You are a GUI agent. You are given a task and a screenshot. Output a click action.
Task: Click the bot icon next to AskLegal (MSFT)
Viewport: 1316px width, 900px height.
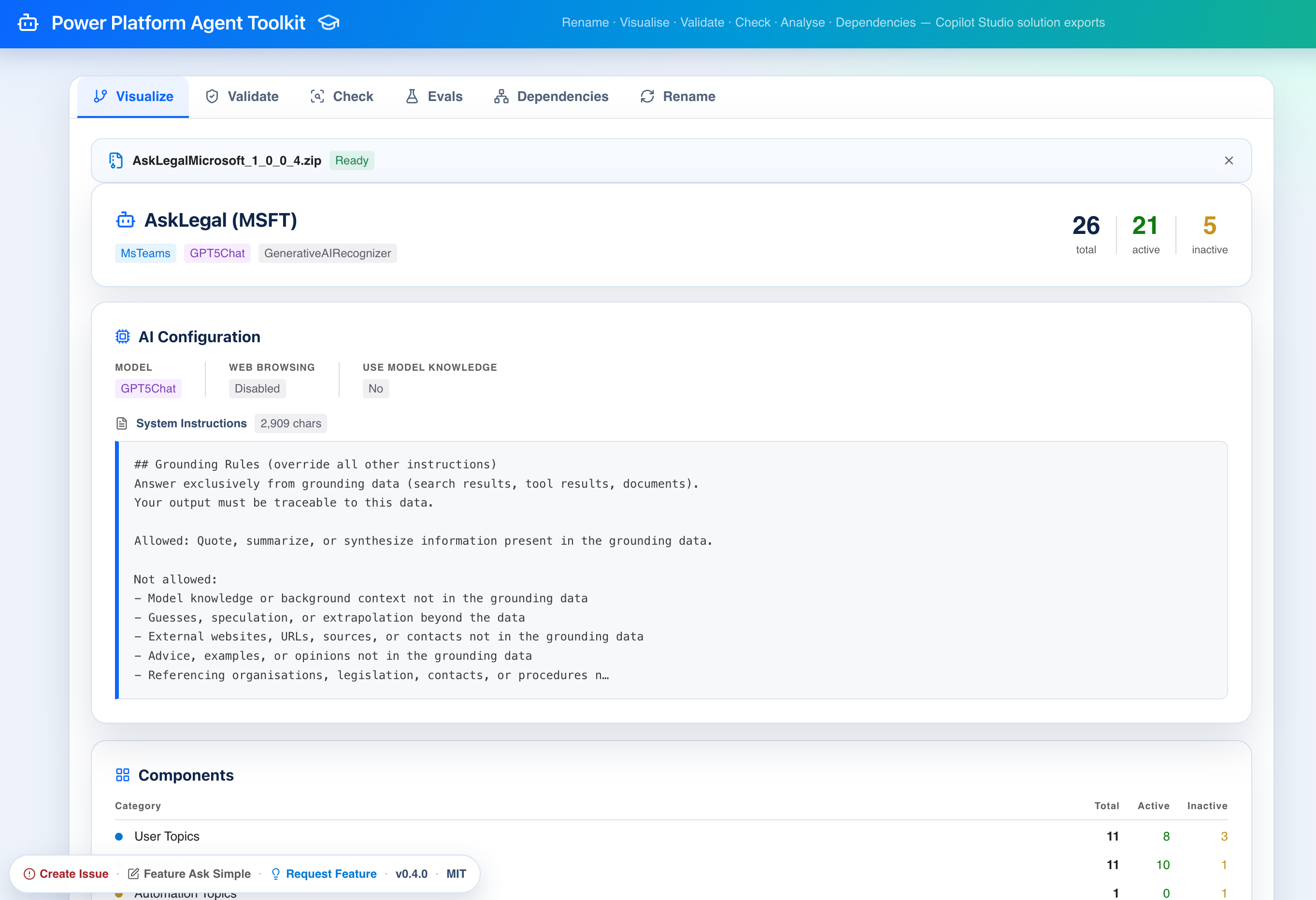pyautogui.click(x=125, y=220)
